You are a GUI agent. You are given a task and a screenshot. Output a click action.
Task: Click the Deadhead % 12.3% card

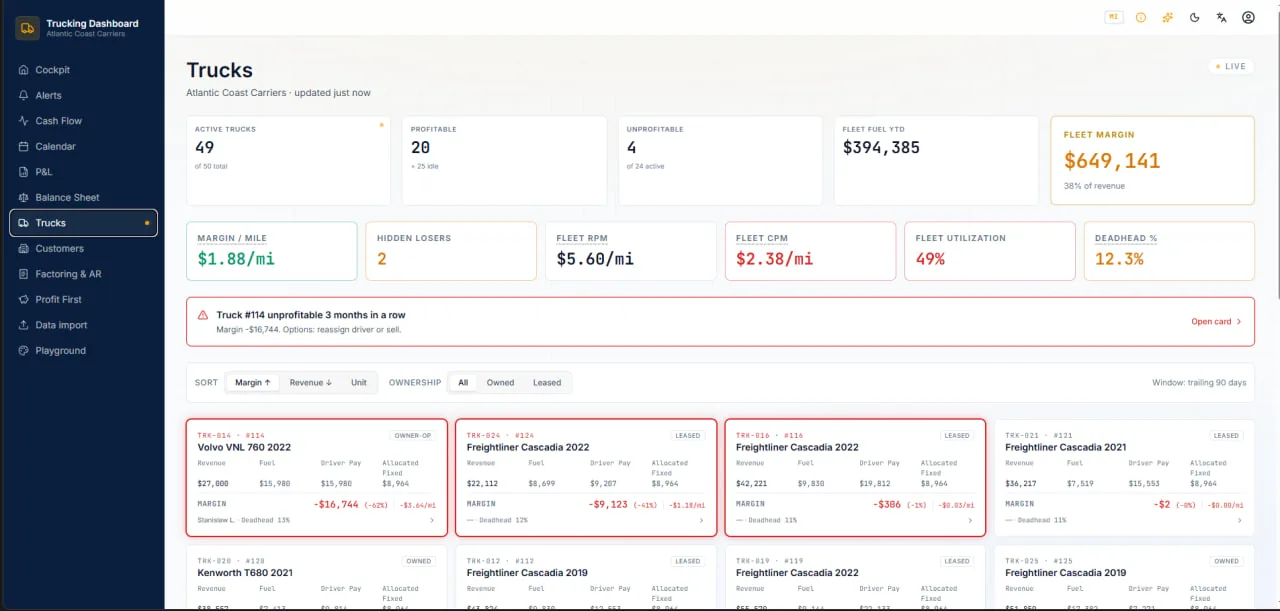point(1169,251)
